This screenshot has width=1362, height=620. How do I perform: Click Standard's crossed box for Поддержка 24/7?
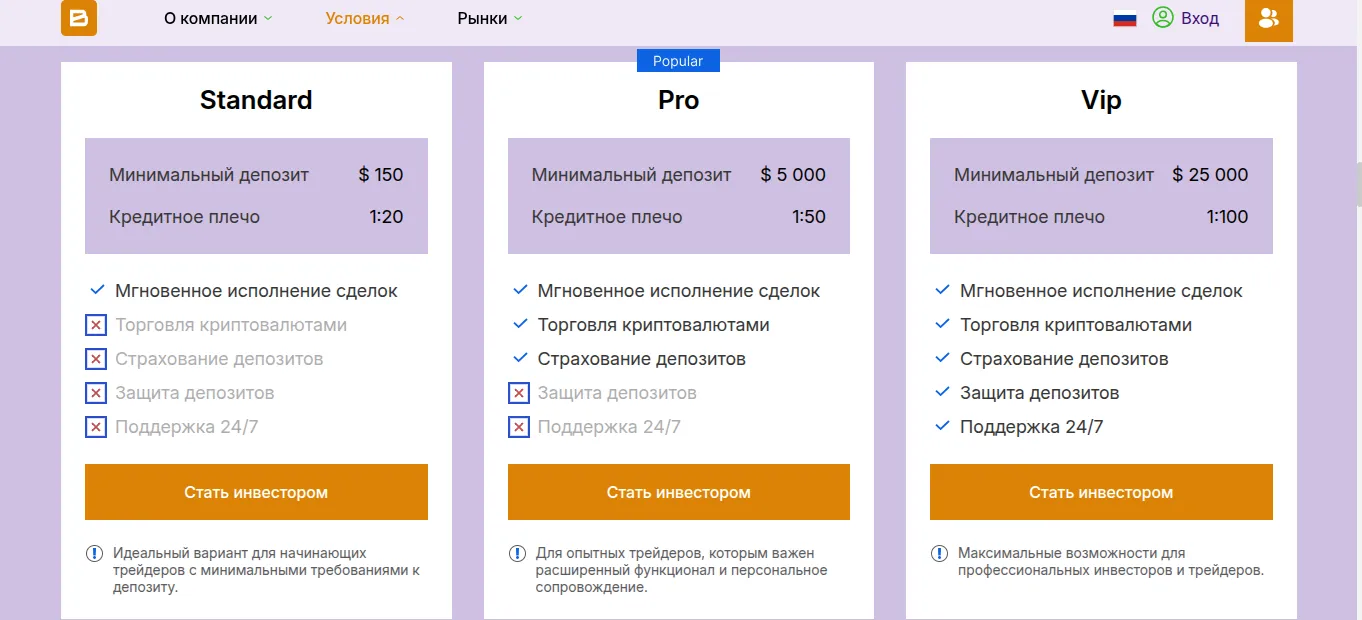(x=96, y=427)
